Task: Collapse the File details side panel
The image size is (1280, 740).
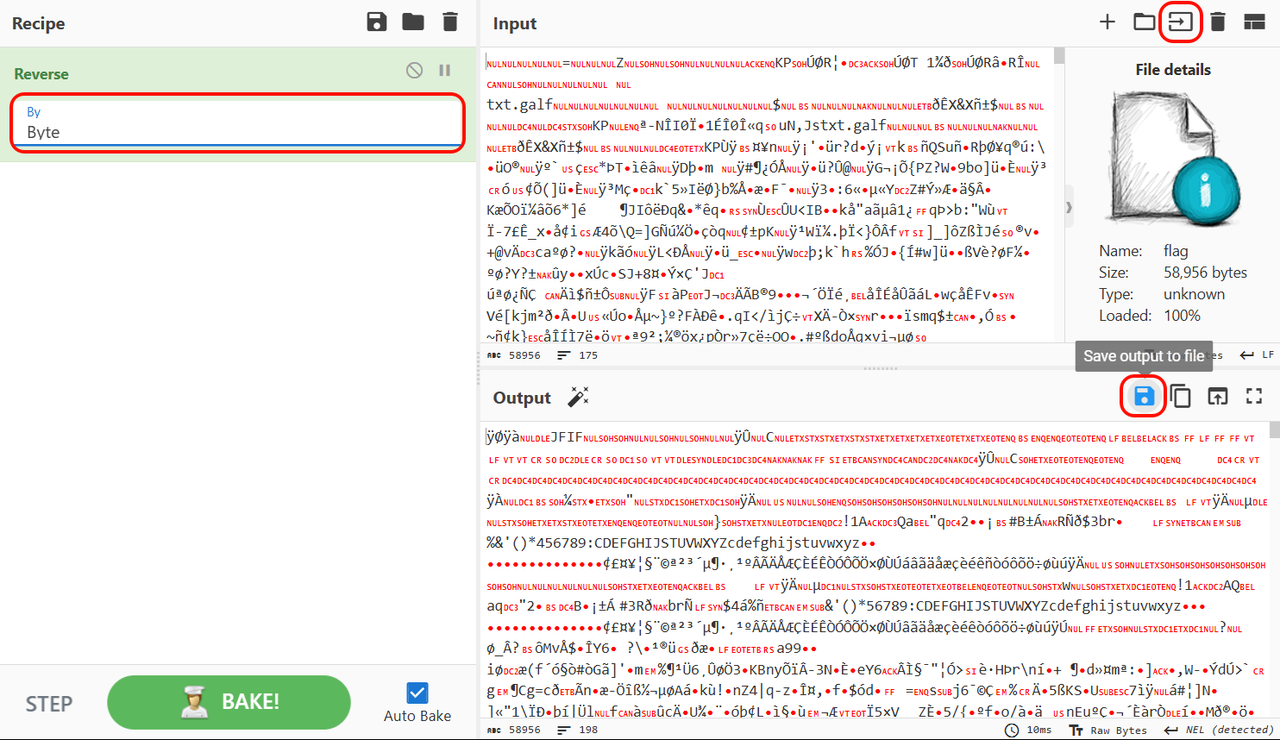Action: click(1071, 207)
